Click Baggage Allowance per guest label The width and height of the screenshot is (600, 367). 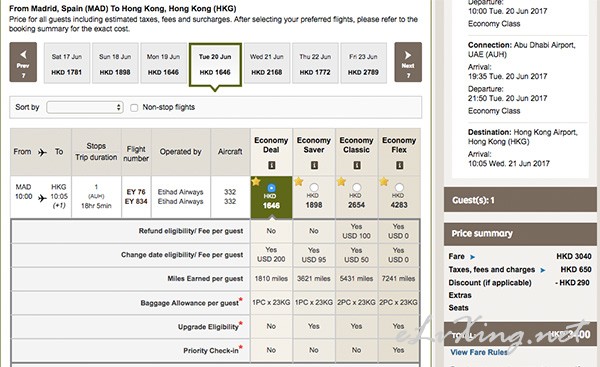click(189, 303)
